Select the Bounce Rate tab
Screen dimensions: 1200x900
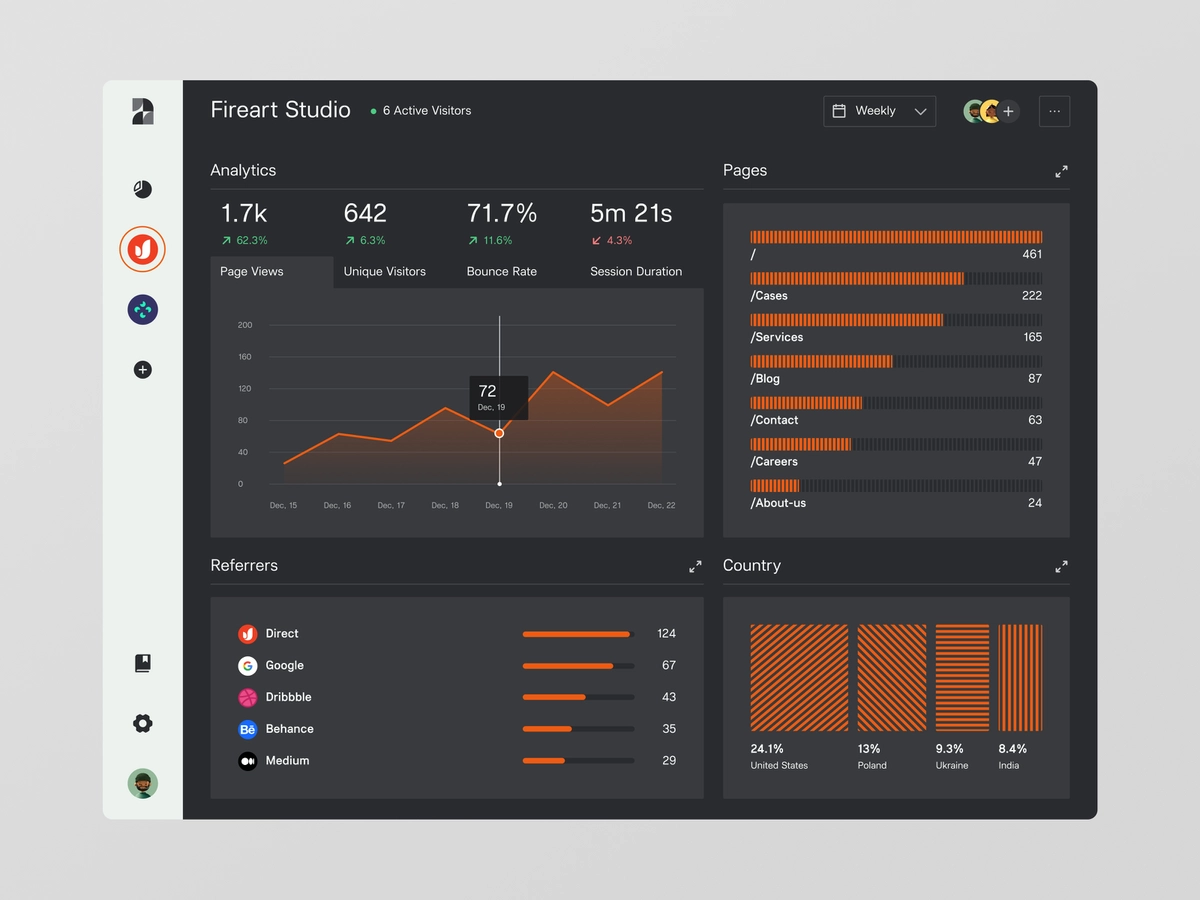(x=501, y=271)
